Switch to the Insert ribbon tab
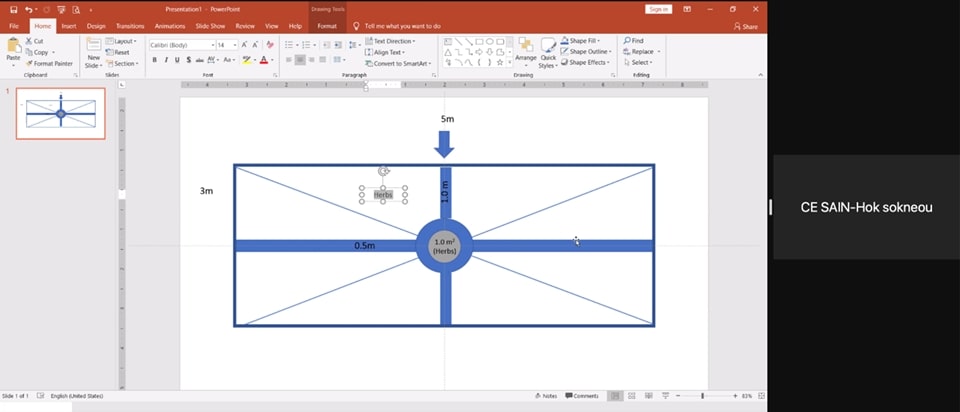Viewport: 960px width, 412px height. coord(69,25)
